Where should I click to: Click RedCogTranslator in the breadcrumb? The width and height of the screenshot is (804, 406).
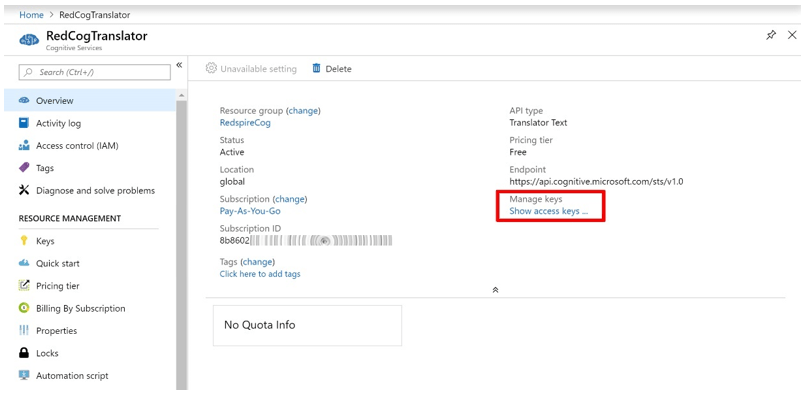tap(94, 15)
